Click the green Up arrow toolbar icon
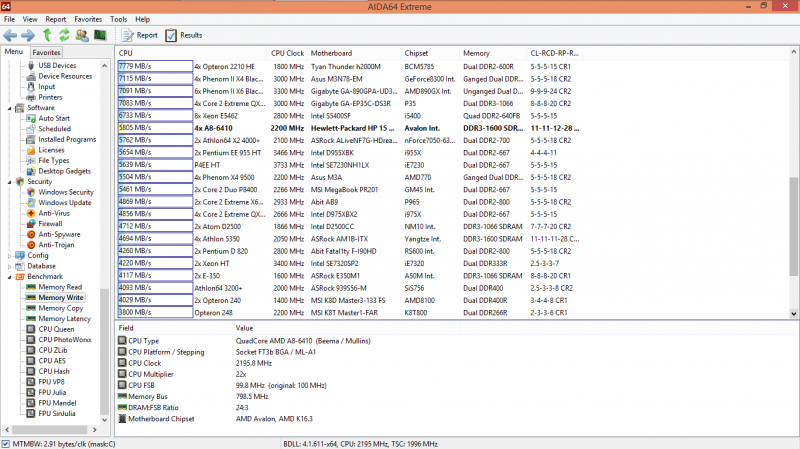This screenshot has width=800, height=449. (x=47, y=35)
